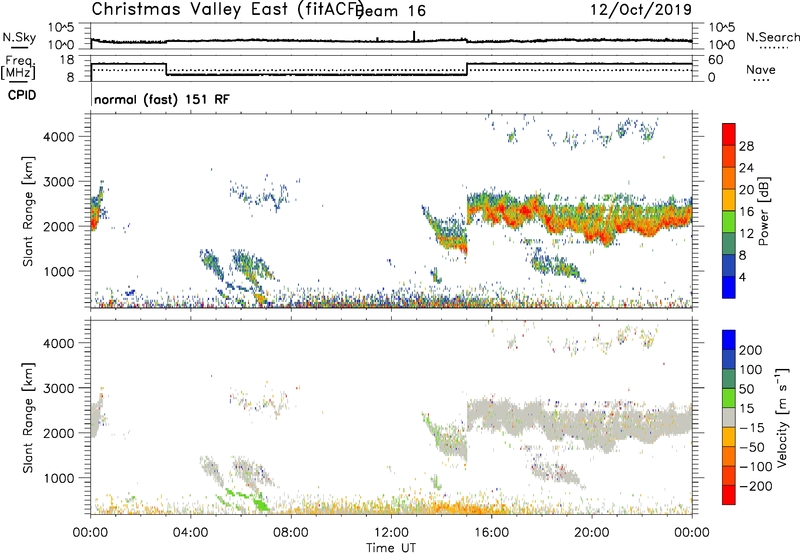Click the Velocity [m s-1] colorbar label
The height and width of the screenshot is (554, 800).
(x=782, y=418)
